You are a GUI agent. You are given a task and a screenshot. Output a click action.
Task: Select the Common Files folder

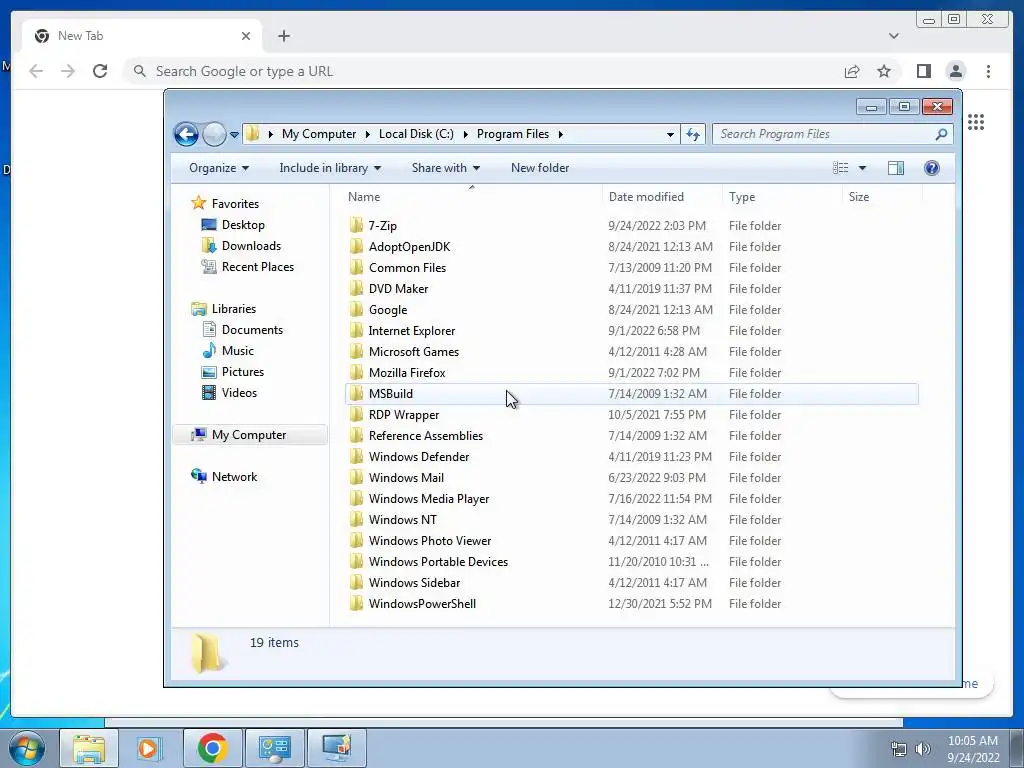coord(407,268)
